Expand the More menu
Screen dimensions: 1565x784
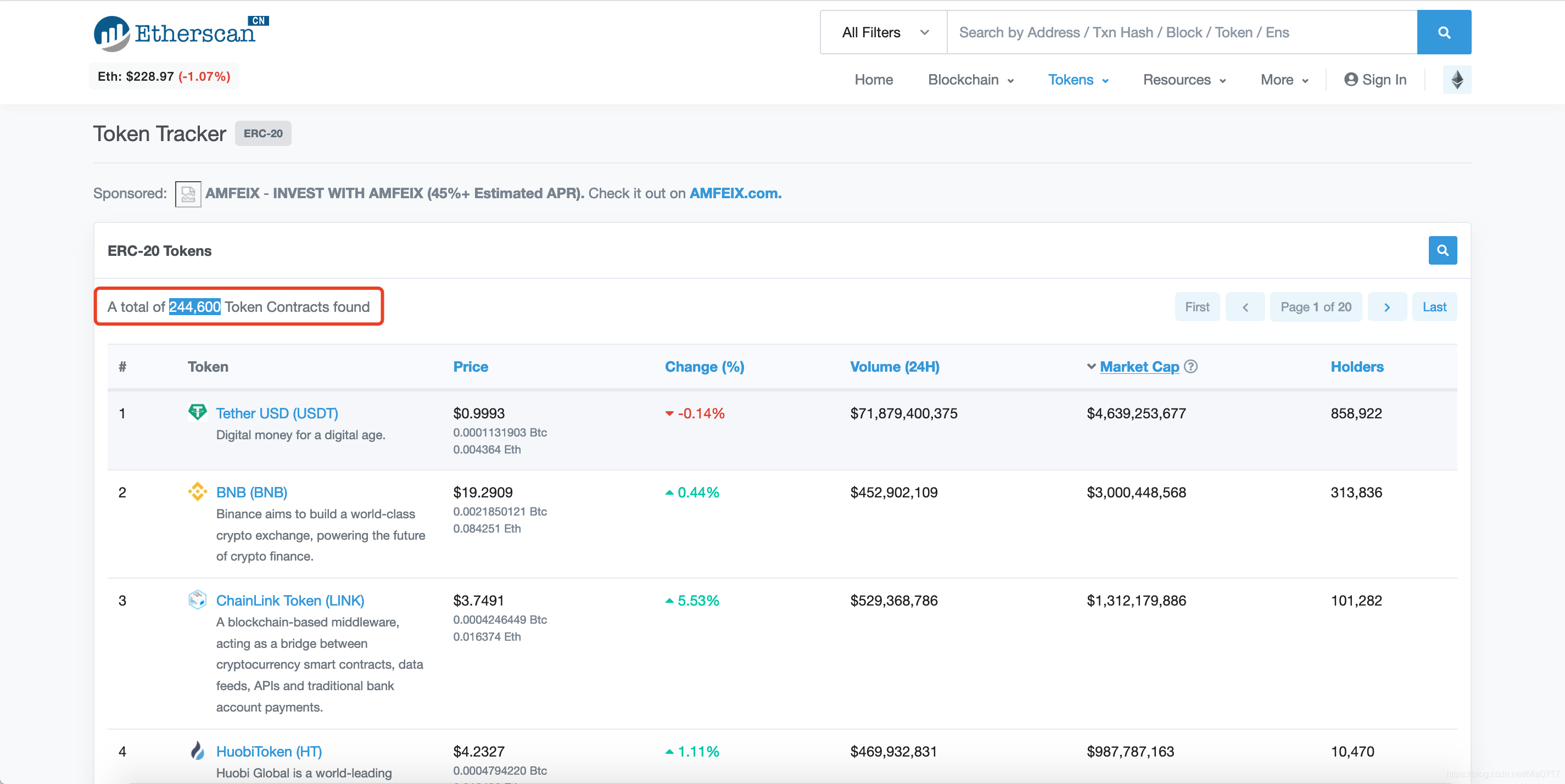click(1284, 80)
